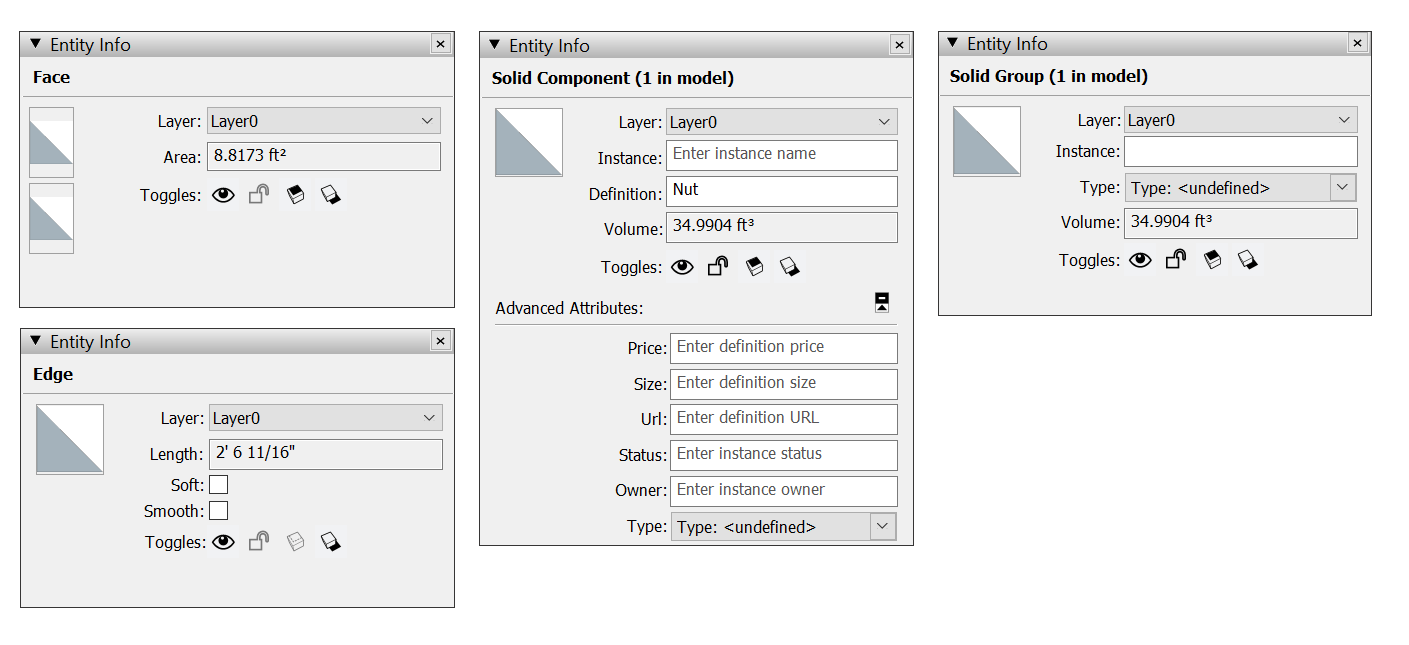Image resolution: width=1409 pixels, height=645 pixels.
Task: Toggle lock icon in Solid Group panel
Action: click(x=1176, y=260)
